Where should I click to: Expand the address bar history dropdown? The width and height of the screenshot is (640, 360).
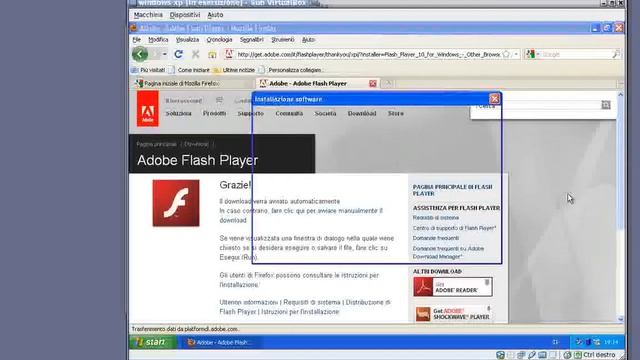point(516,54)
